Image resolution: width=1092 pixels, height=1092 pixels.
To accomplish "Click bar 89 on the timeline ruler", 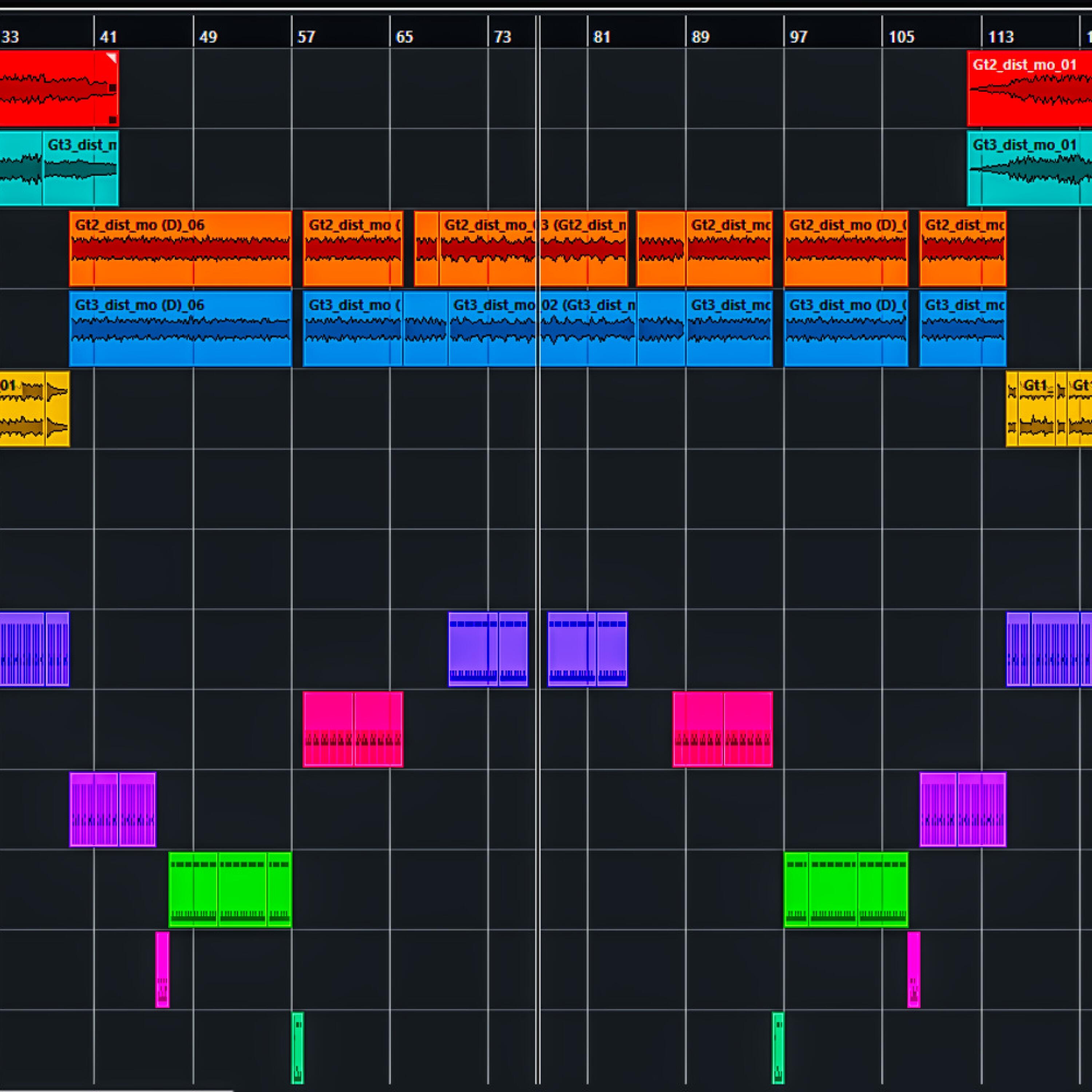I will (x=700, y=37).
